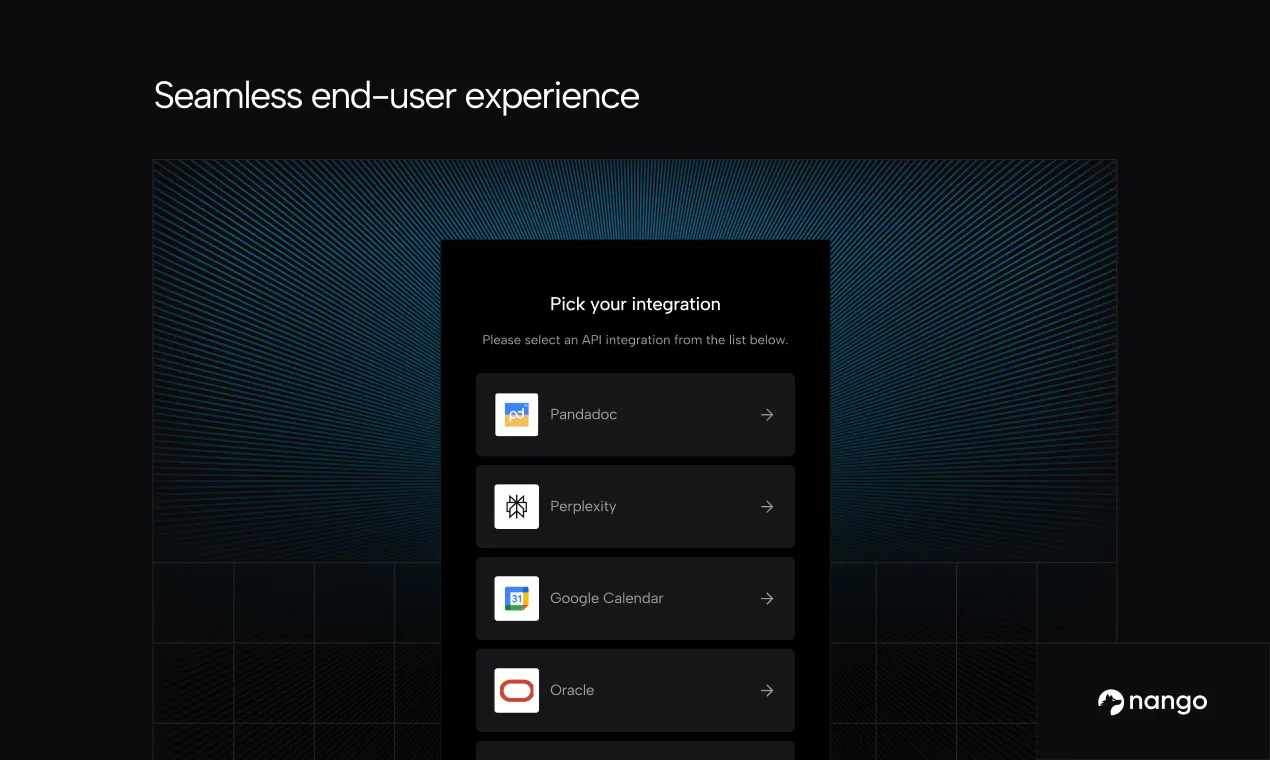Click the arrow in the Perplexity row
The height and width of the screenshot is (760, 1270).
[767, 507]
